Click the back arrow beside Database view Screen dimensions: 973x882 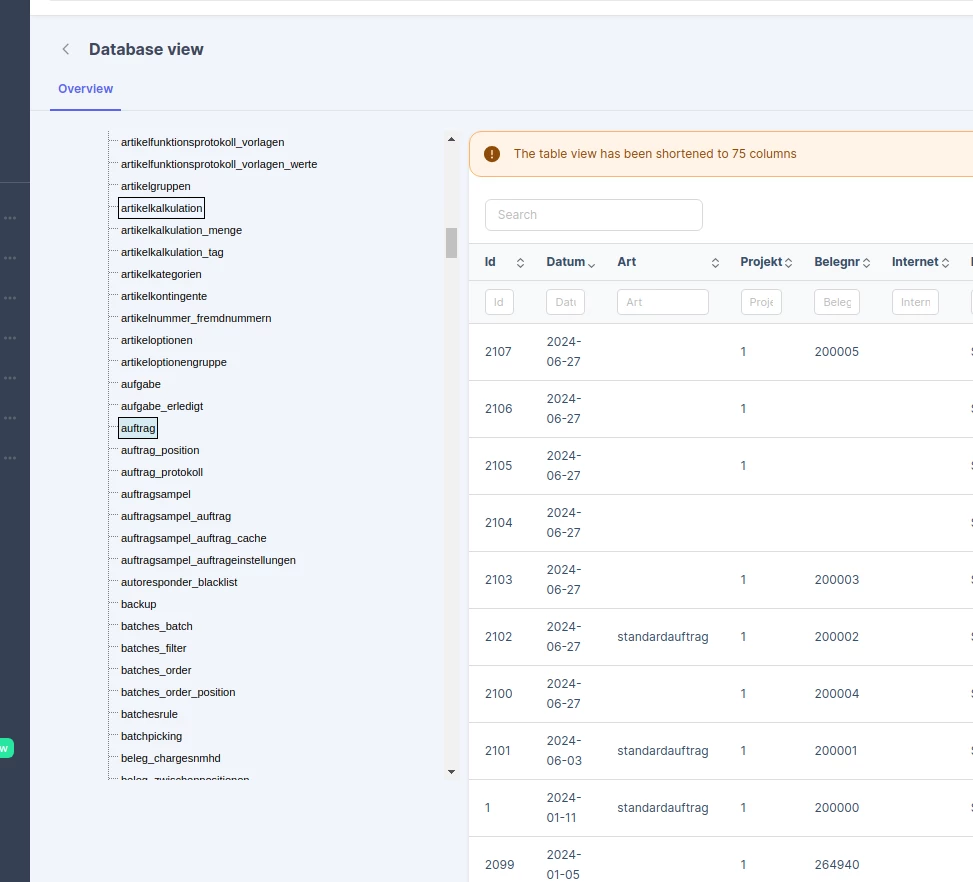pyautogui.click(x=66, y=49)
